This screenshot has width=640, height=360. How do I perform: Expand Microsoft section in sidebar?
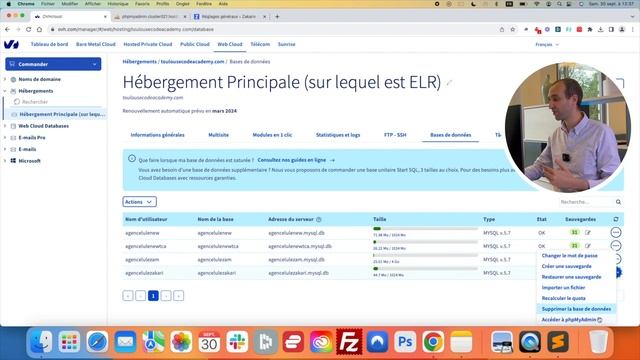pyautogui.click(x=5, y=161)
